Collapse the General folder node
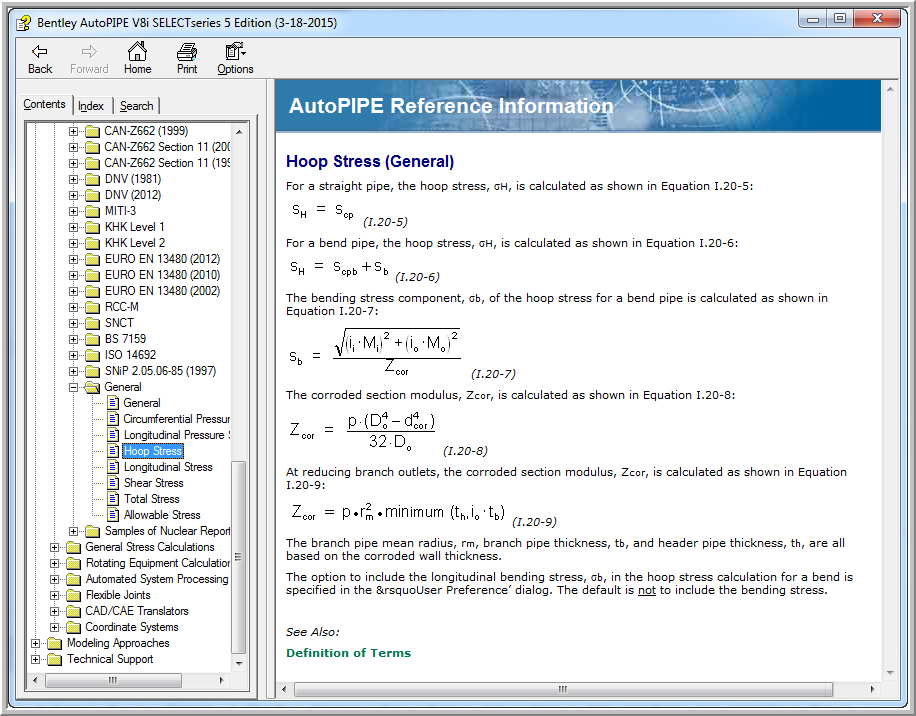 point(73,387)
